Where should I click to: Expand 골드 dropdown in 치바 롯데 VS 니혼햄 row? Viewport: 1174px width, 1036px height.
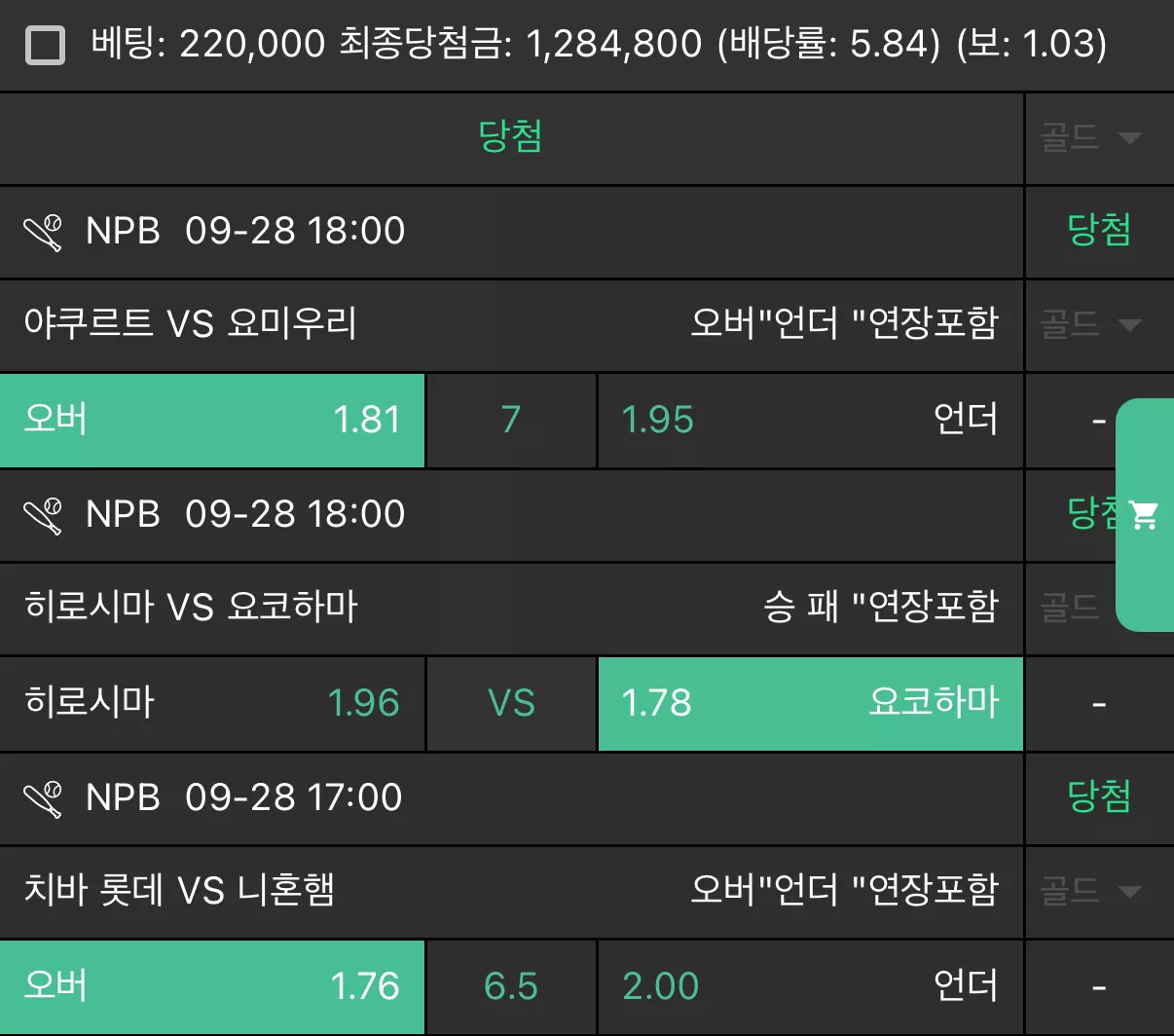1130,891
